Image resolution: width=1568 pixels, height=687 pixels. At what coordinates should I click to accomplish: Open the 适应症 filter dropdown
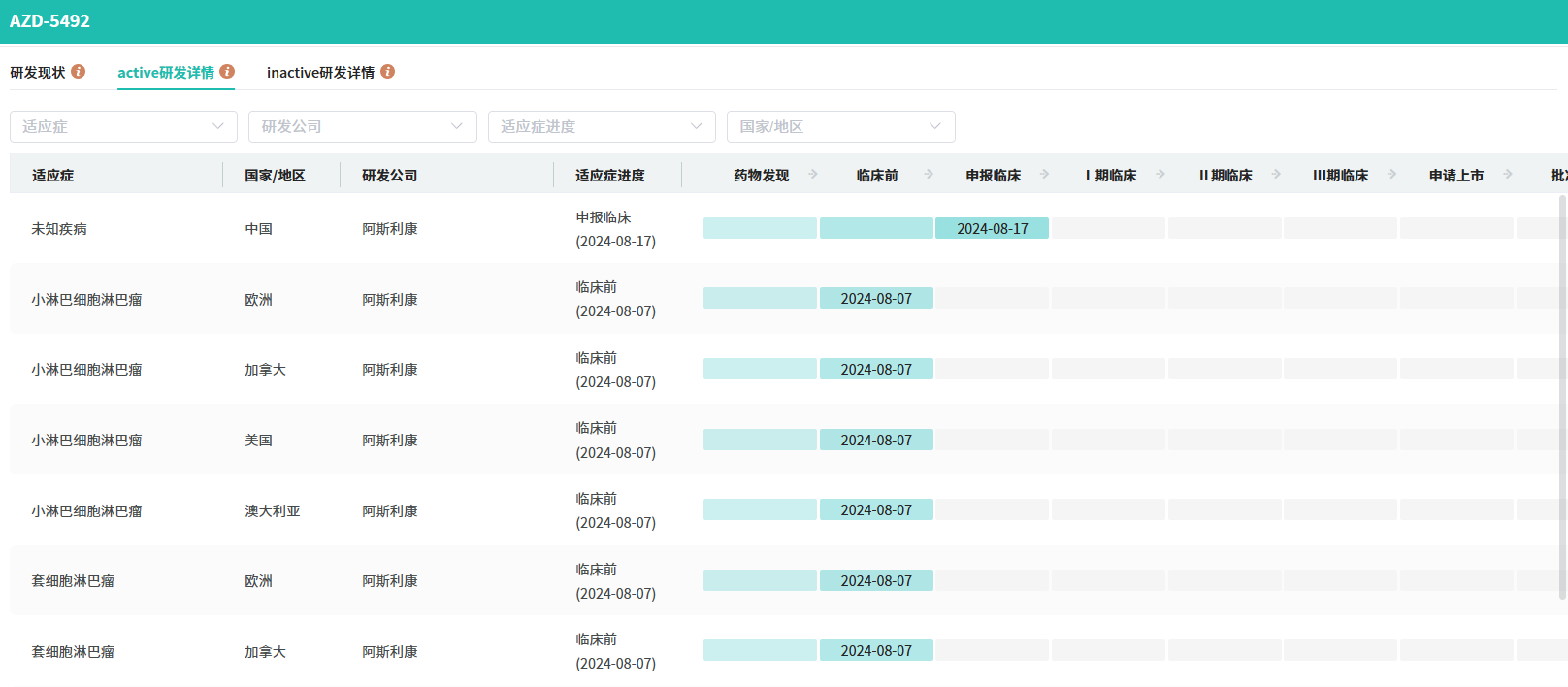[x=123, y=126]
